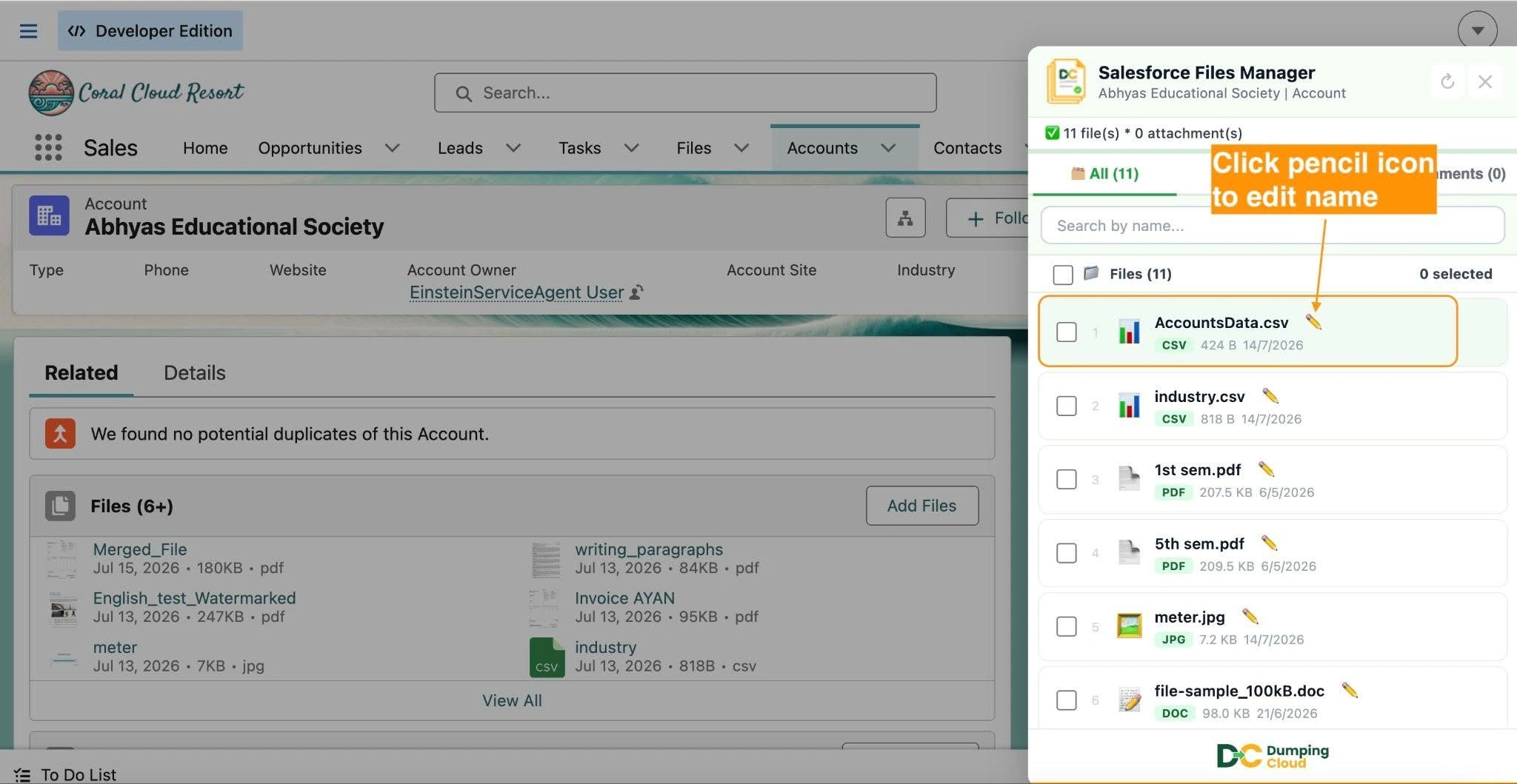The width and height of the screenshot is (1517, 784).
Task: Go to the Home nav tab
Action: (x=205, y=148)
